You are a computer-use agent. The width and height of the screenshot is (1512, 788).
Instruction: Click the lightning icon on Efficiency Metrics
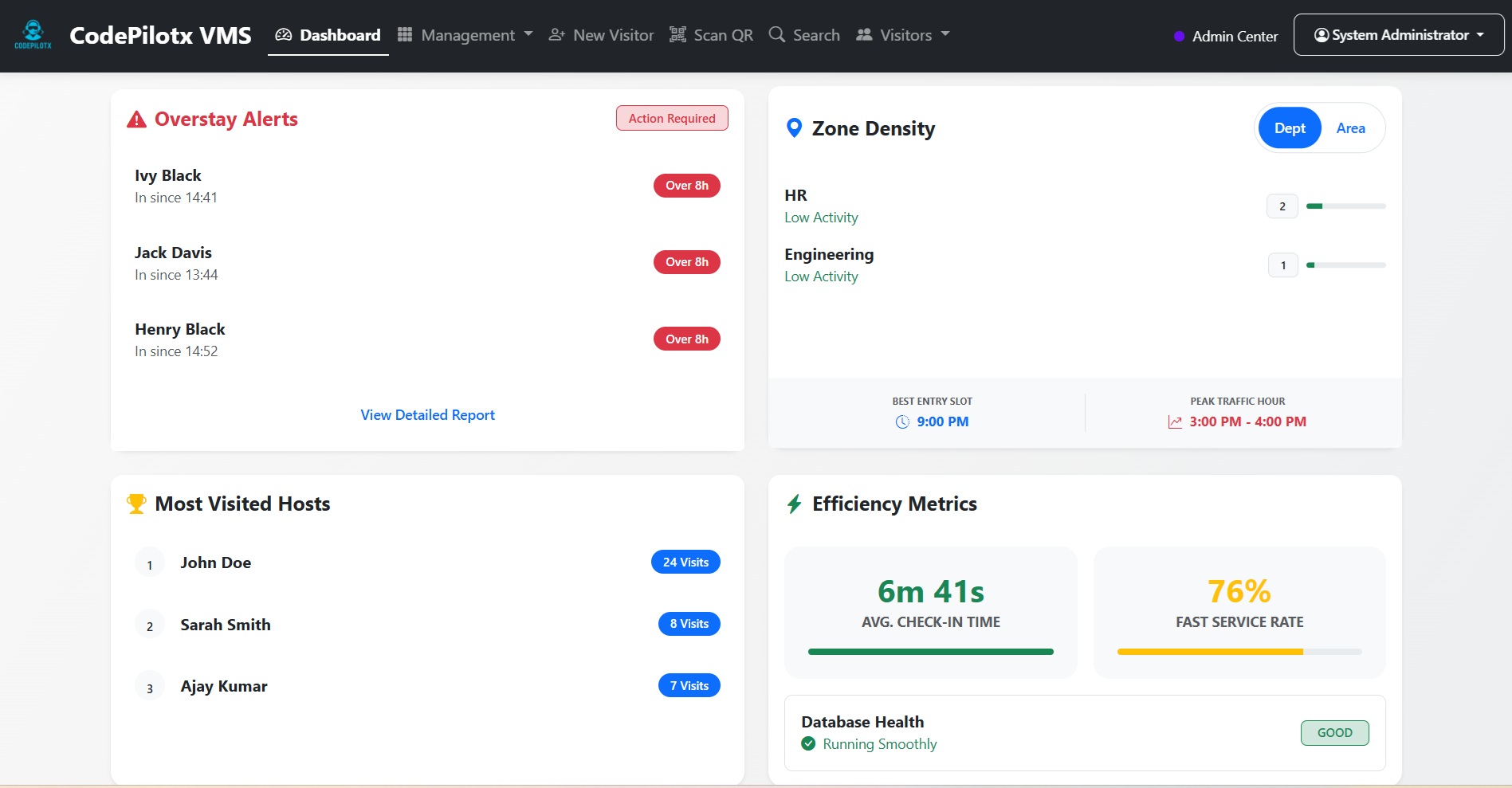pyautogui.click(x=794, y=504)
